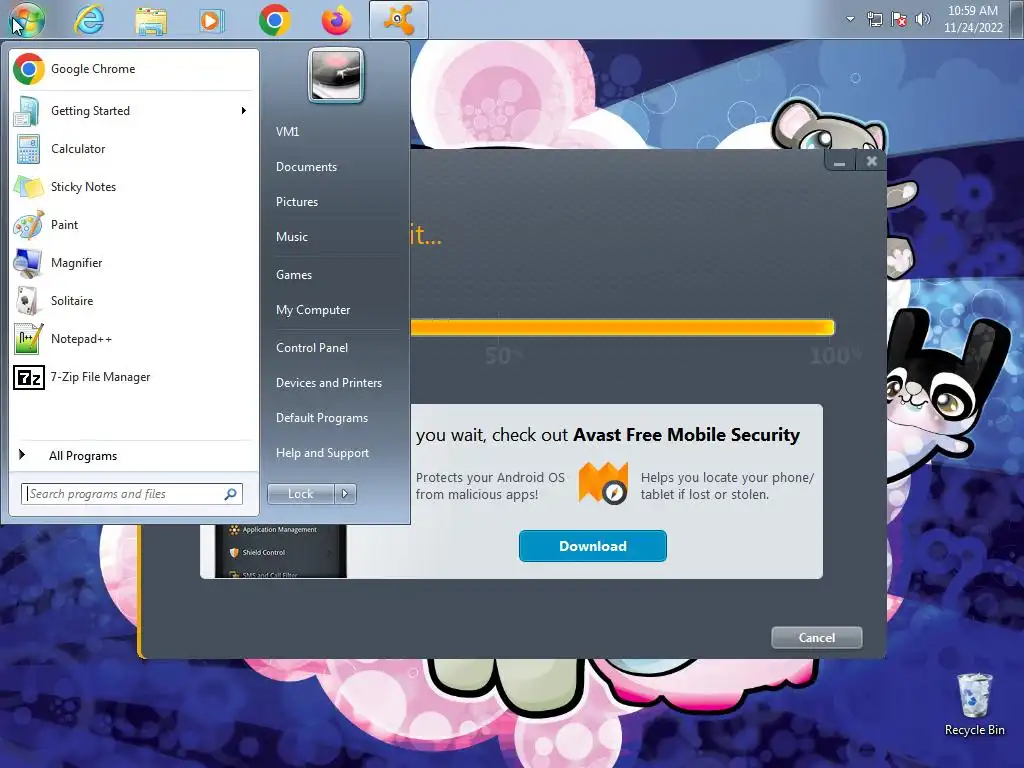Click the network tray icon
This screenshot has width=1024, height=768.
pos(874,19)
